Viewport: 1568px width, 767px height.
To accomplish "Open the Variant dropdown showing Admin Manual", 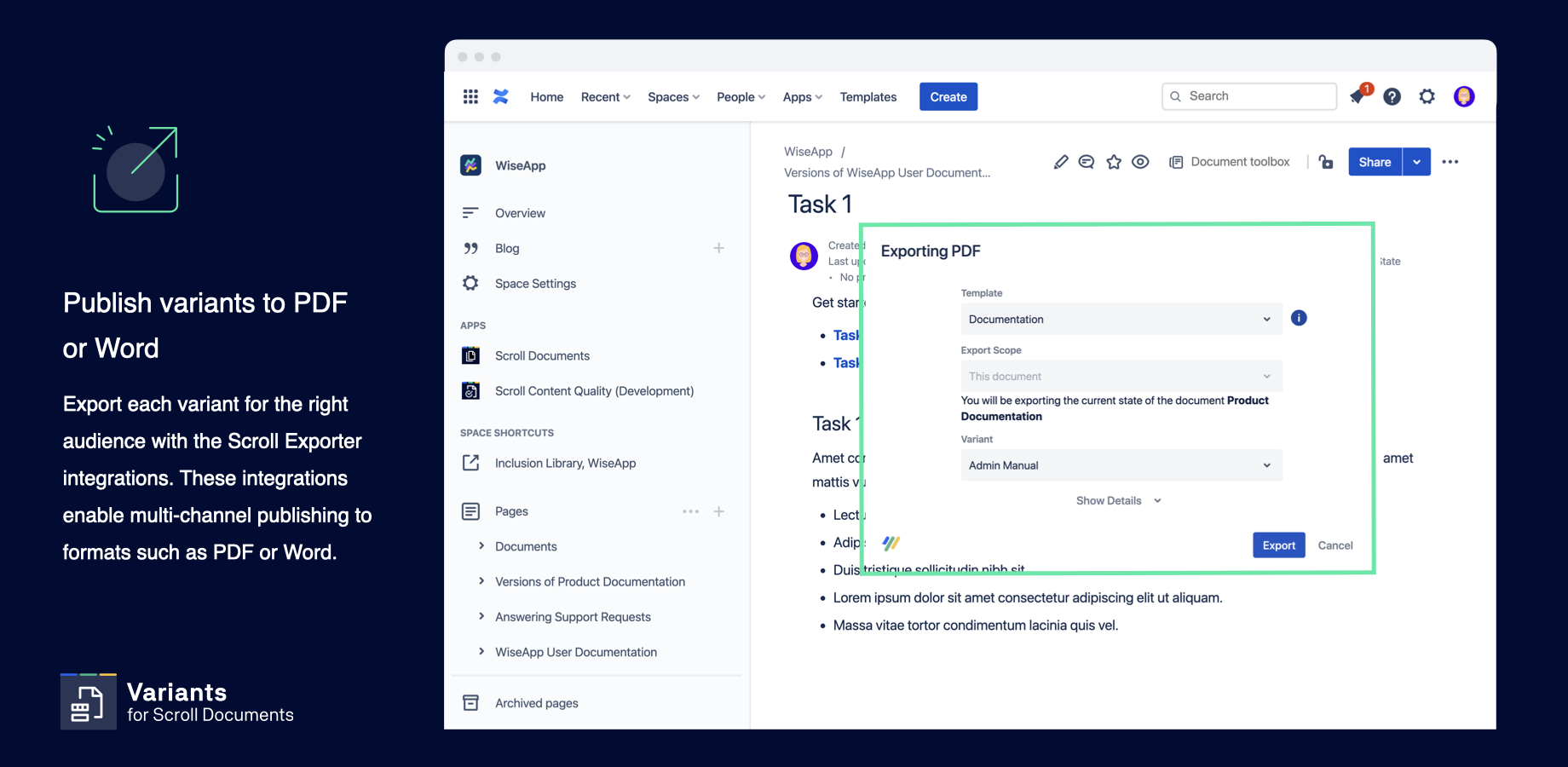I will 1121,465.
